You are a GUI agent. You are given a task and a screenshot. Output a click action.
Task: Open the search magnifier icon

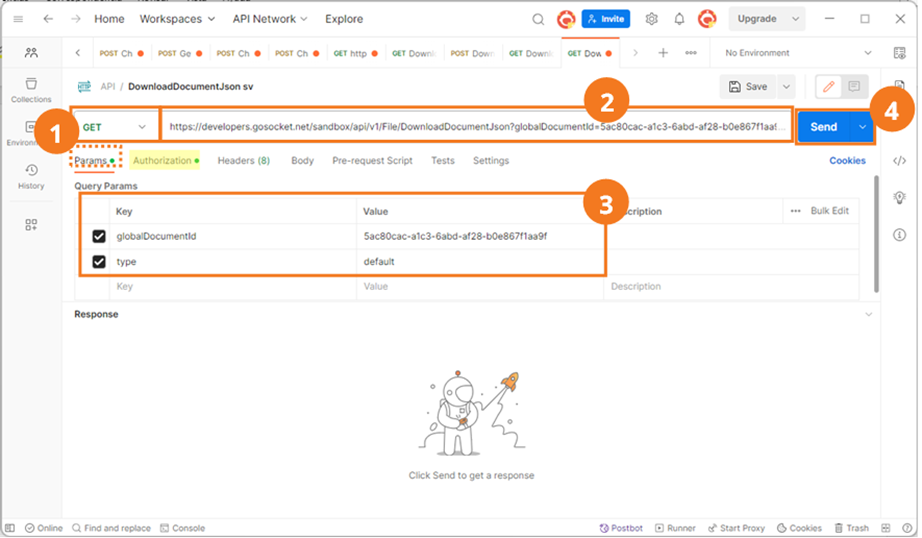[537, 19]
